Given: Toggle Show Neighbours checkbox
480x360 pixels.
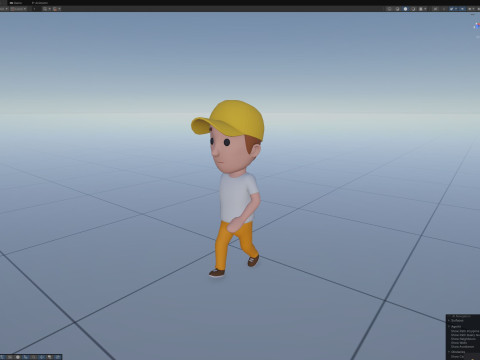Looking at the screenshot, I should (x=463, y=339).
